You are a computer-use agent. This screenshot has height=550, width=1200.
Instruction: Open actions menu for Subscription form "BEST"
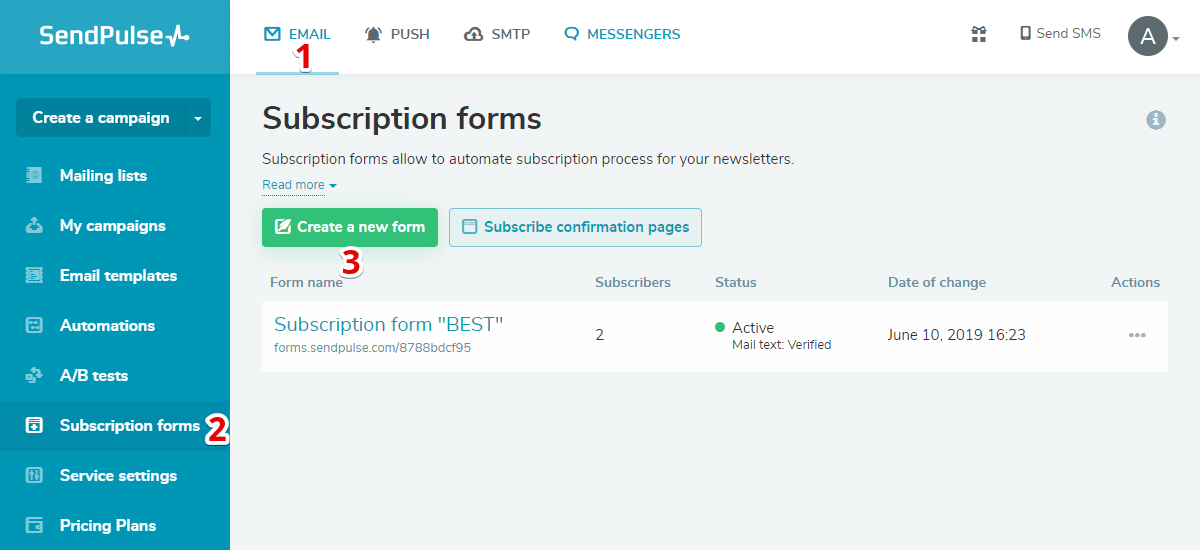pos(1137,335)
